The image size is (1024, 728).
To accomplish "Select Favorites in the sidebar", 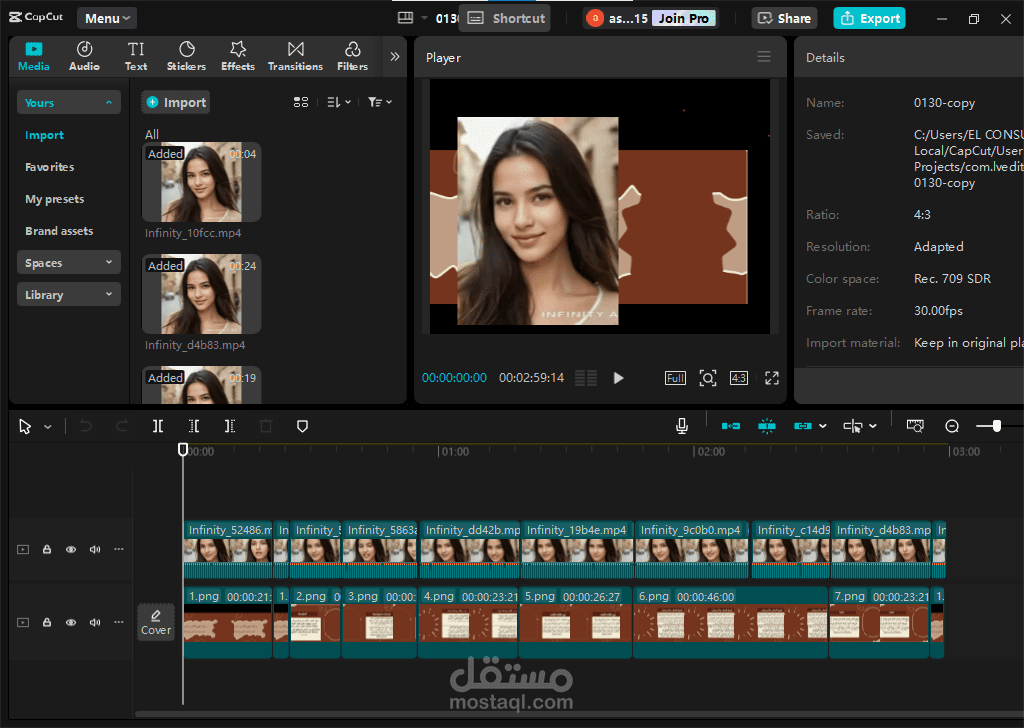I will pos(50,167).
